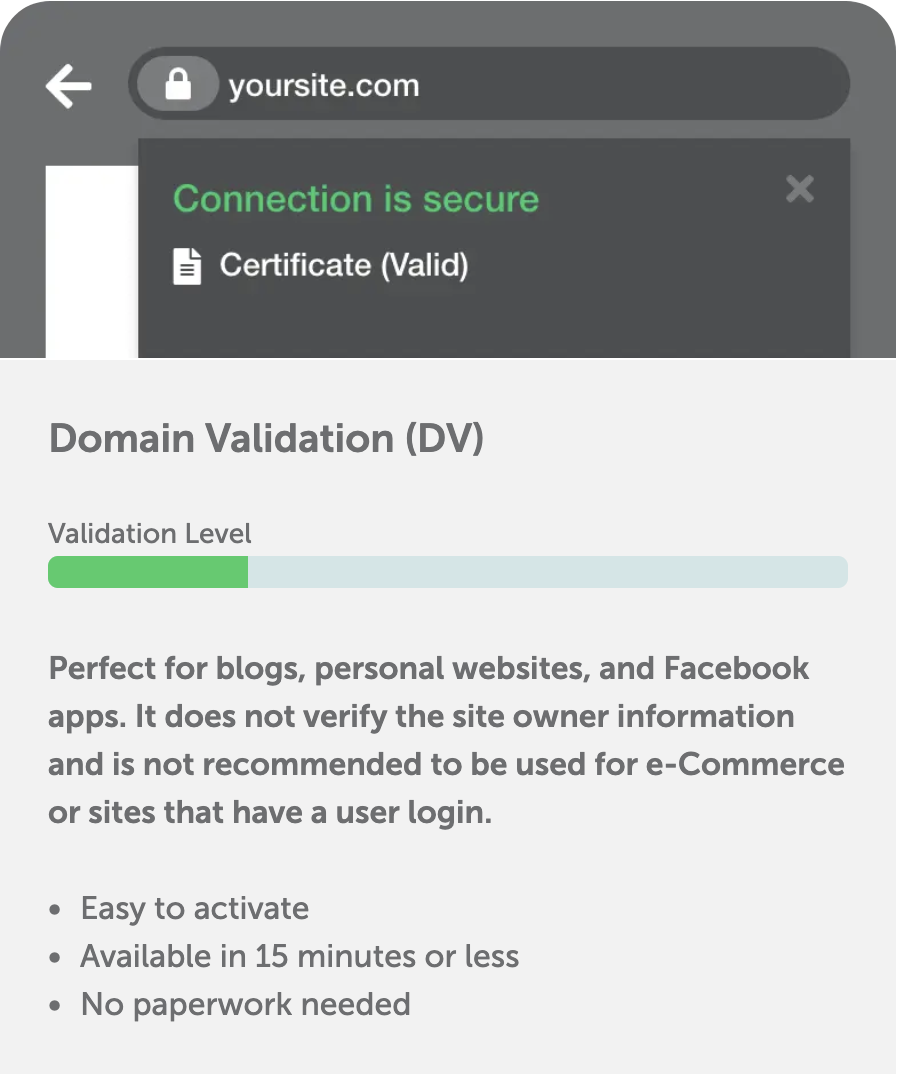Screen dimensions: 898x1074
Task: Click Available in 15 minutes or less
Action: [x=299, y=956]
